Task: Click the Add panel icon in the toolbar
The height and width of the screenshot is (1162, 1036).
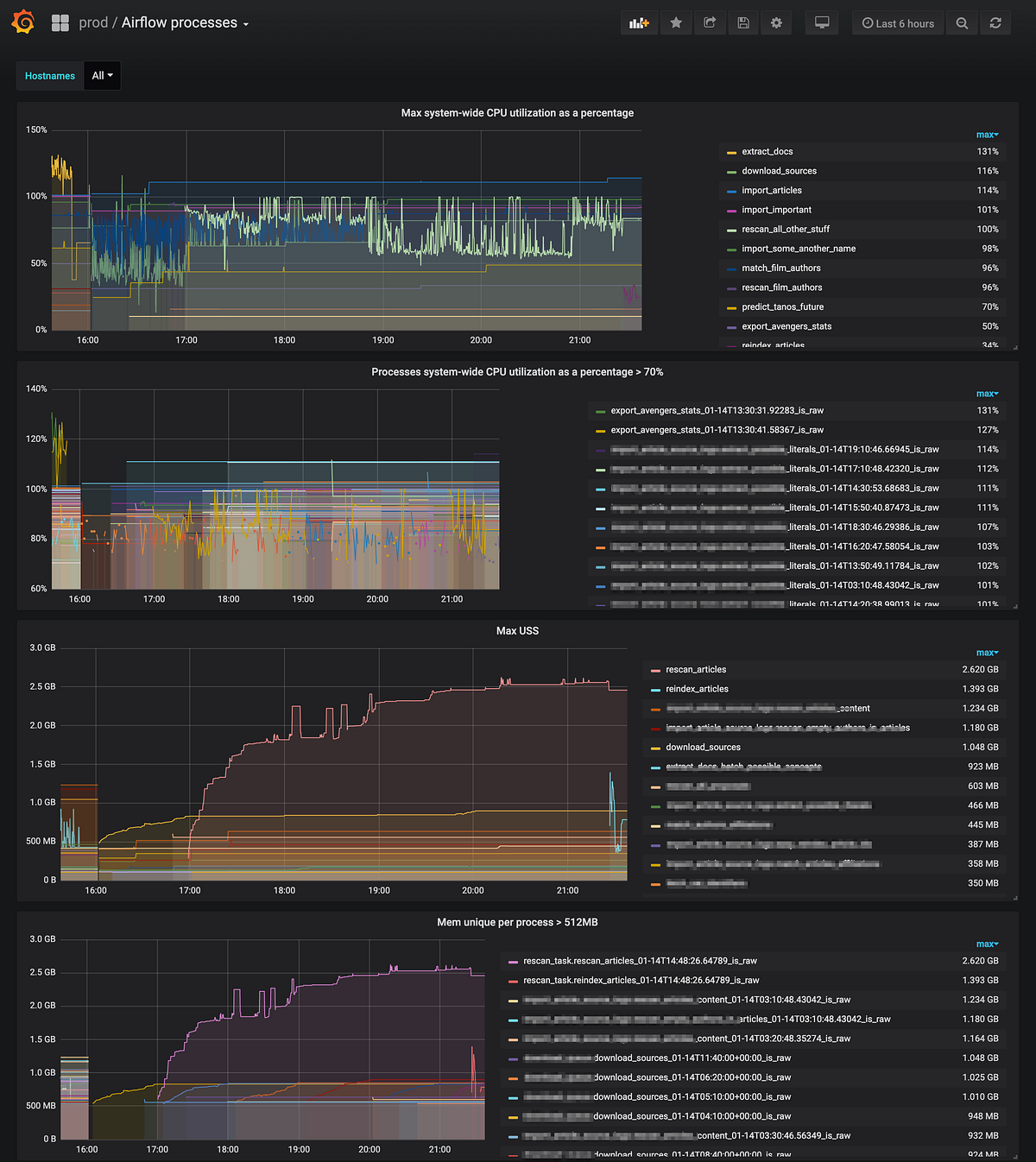Action: point(639,22)
